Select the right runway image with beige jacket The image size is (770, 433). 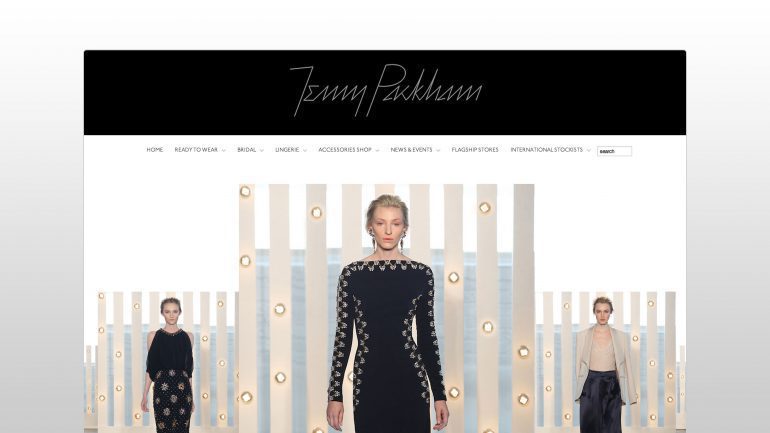point(605,362)
